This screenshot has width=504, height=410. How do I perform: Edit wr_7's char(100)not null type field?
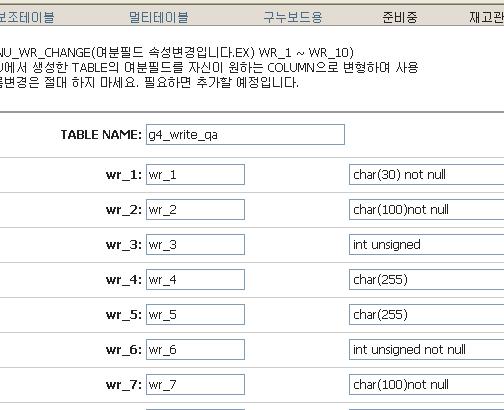pos(427,384)
